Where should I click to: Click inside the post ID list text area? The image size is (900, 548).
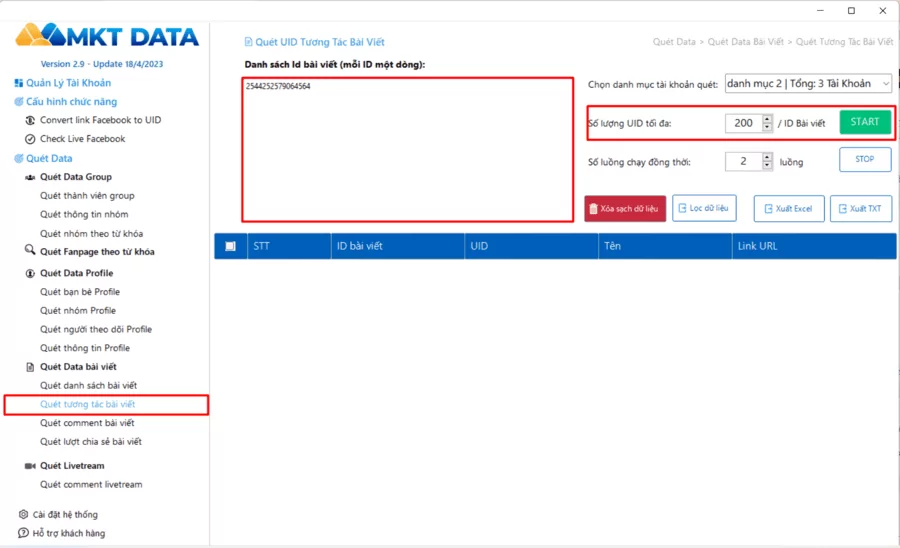point(407,150)
